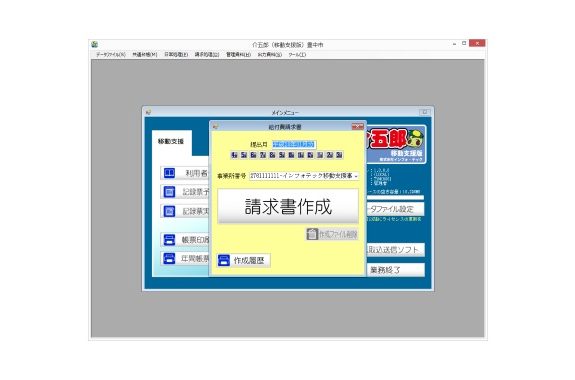575x380 pixels.
Task: Open the データファイル menu
Action: point(111,55)
